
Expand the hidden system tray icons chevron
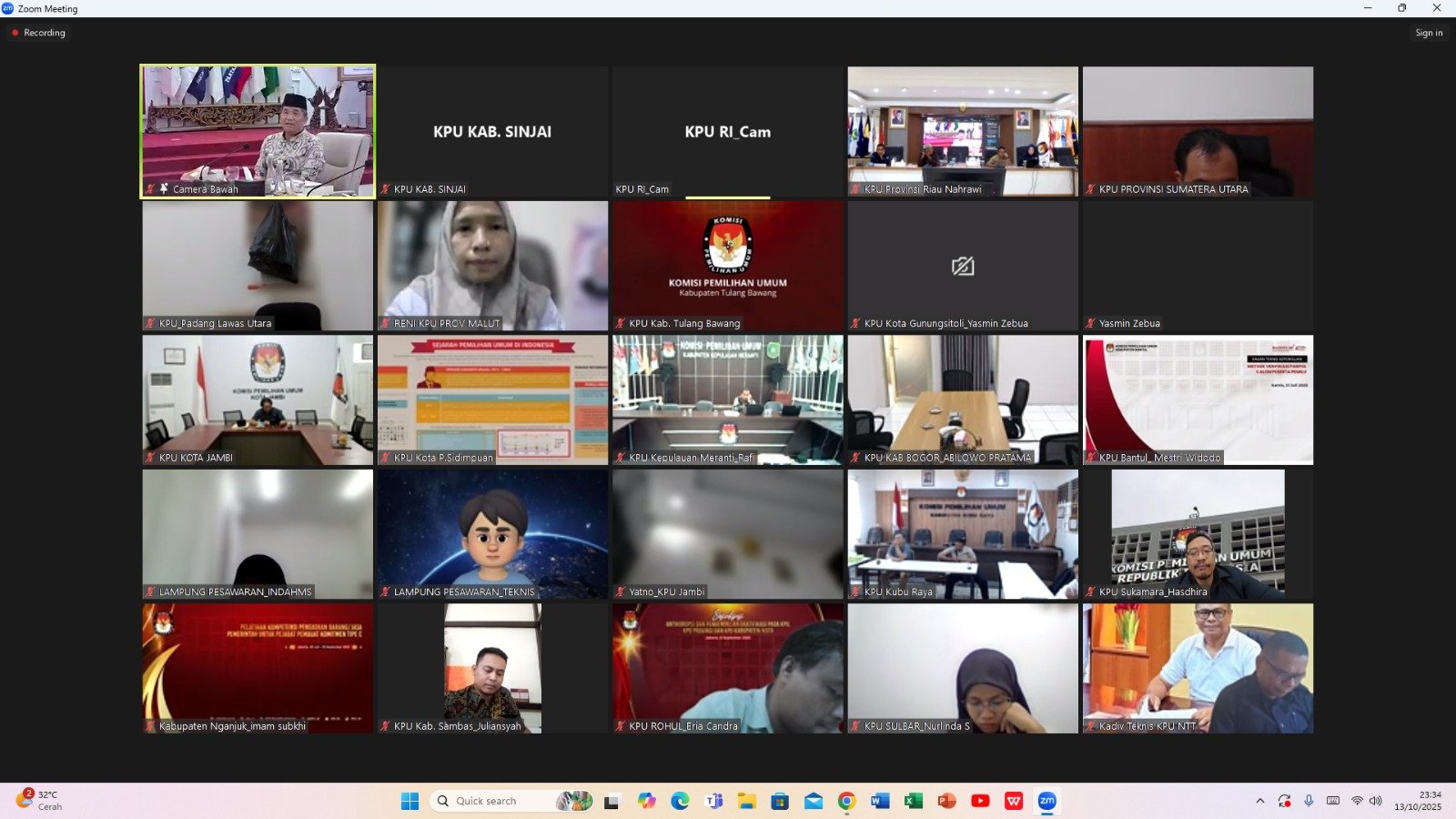pos(1260,801)
